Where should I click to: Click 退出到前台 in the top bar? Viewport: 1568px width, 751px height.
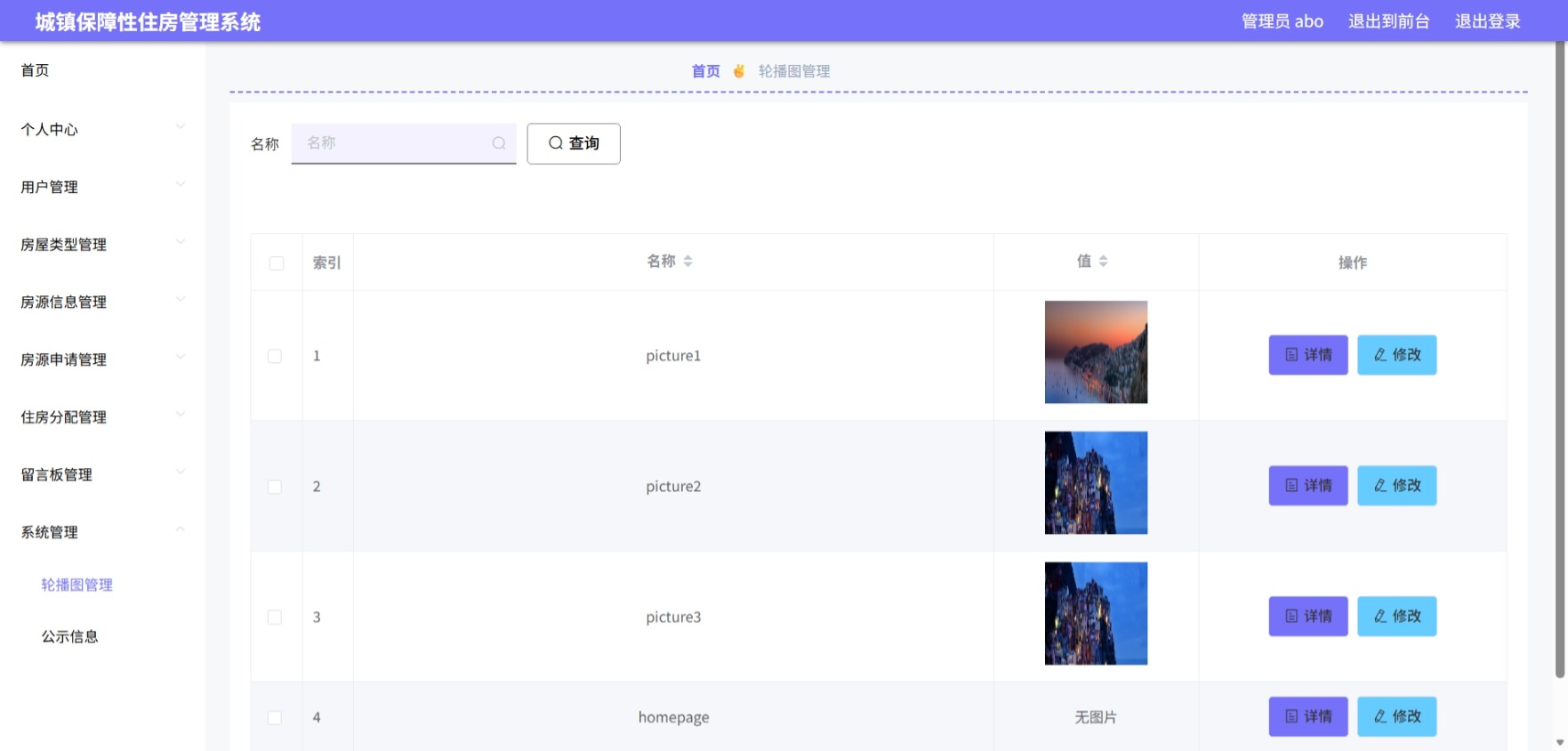(1388, 21)
